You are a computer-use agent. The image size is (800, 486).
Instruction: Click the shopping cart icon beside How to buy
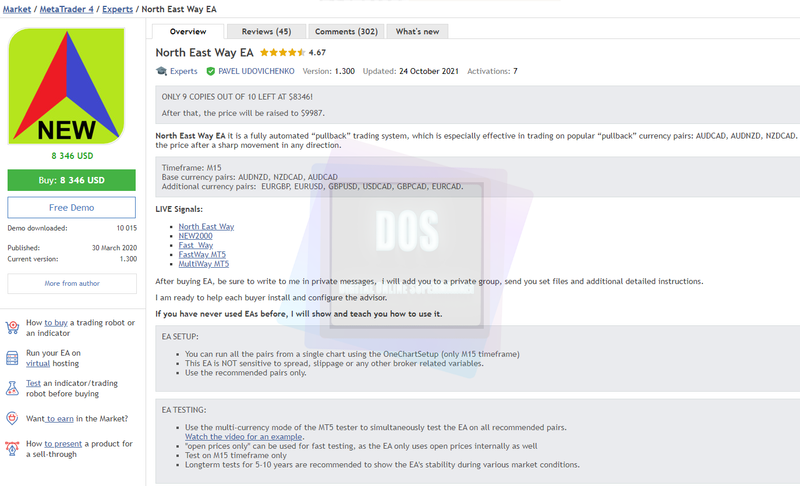[x=12, y=327]
